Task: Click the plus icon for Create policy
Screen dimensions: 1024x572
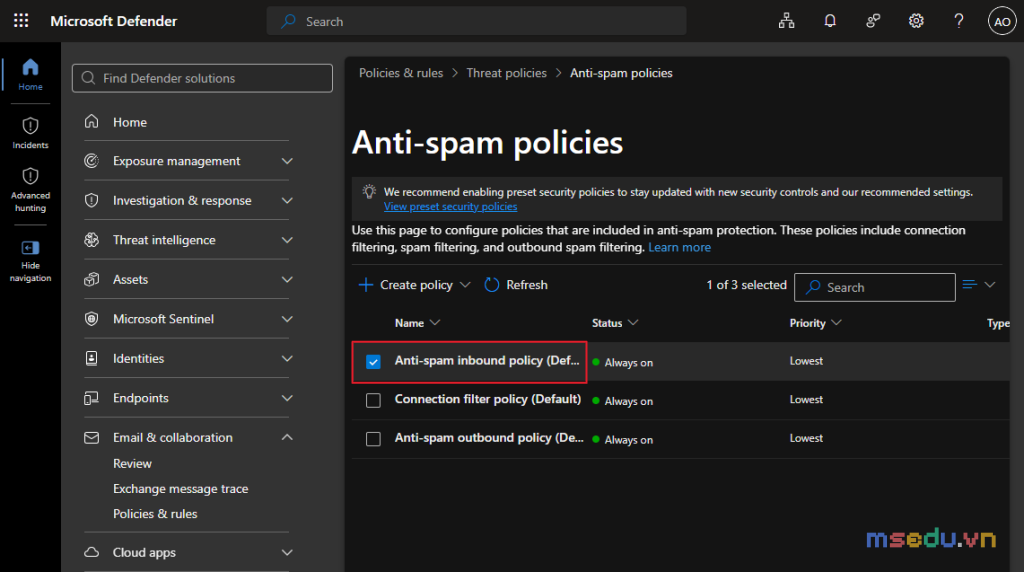Action: tap(366, 285)
